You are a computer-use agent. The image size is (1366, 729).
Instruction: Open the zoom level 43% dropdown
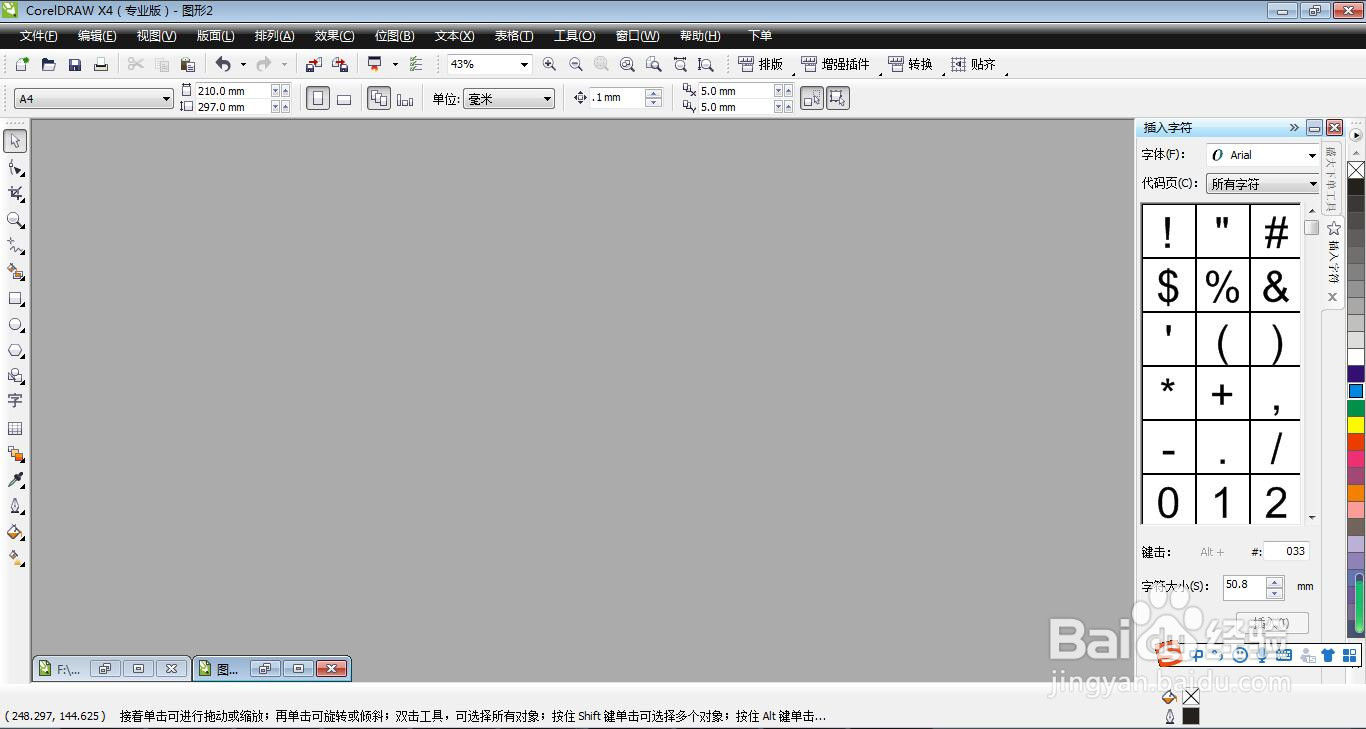(523, 64)
